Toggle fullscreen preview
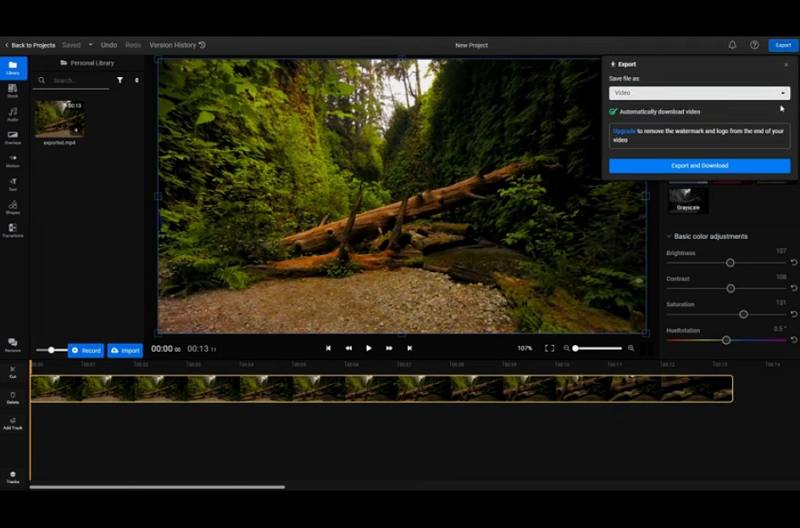 549,348
